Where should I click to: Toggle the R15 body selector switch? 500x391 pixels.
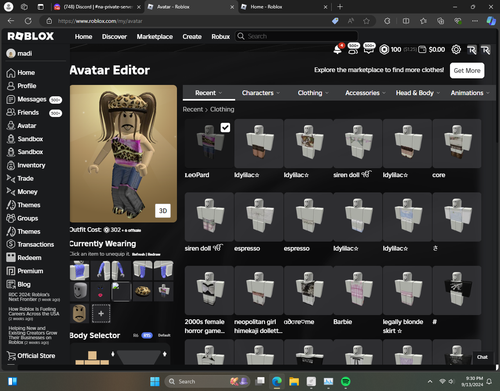coord(147,335)
